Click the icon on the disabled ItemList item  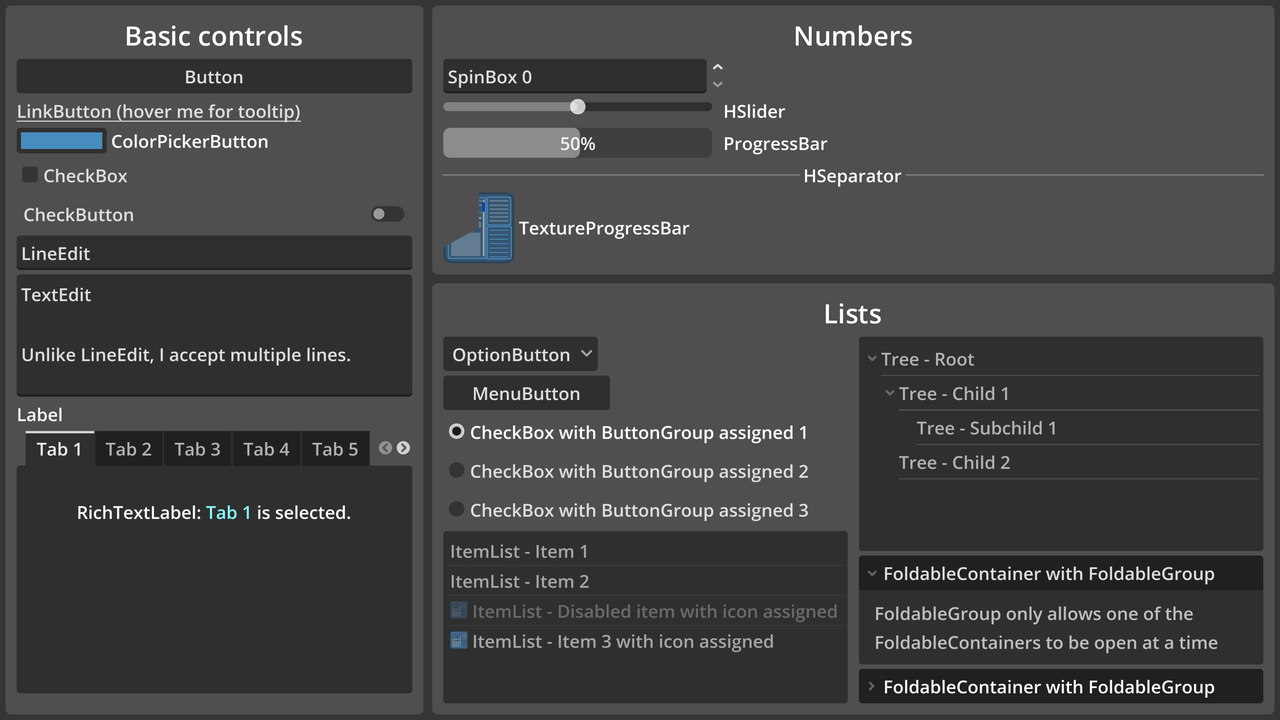(458, 611)
